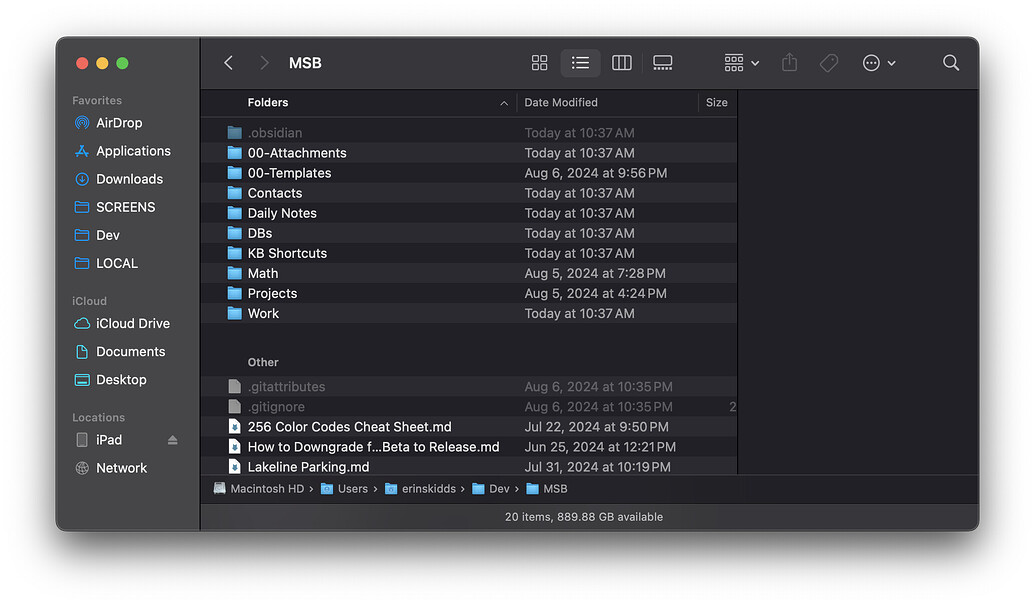Toggle the list view mode

580,63
